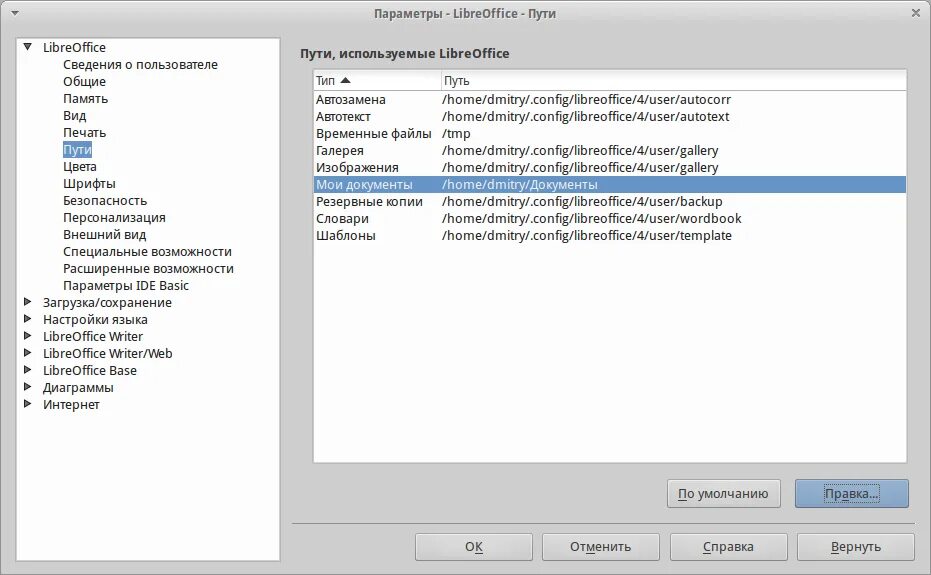The image size is (931, 575).
Task: Expand the LibreOffice Writer node
Action: click(x=27, y=336)
